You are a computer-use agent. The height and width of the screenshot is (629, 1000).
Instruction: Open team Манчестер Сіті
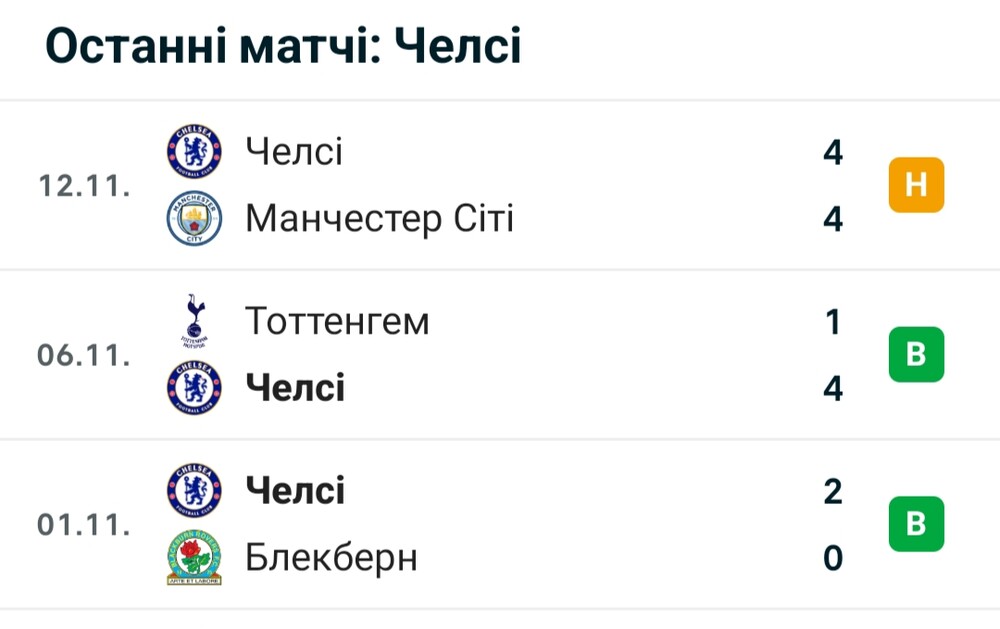(x=379, y=219)
